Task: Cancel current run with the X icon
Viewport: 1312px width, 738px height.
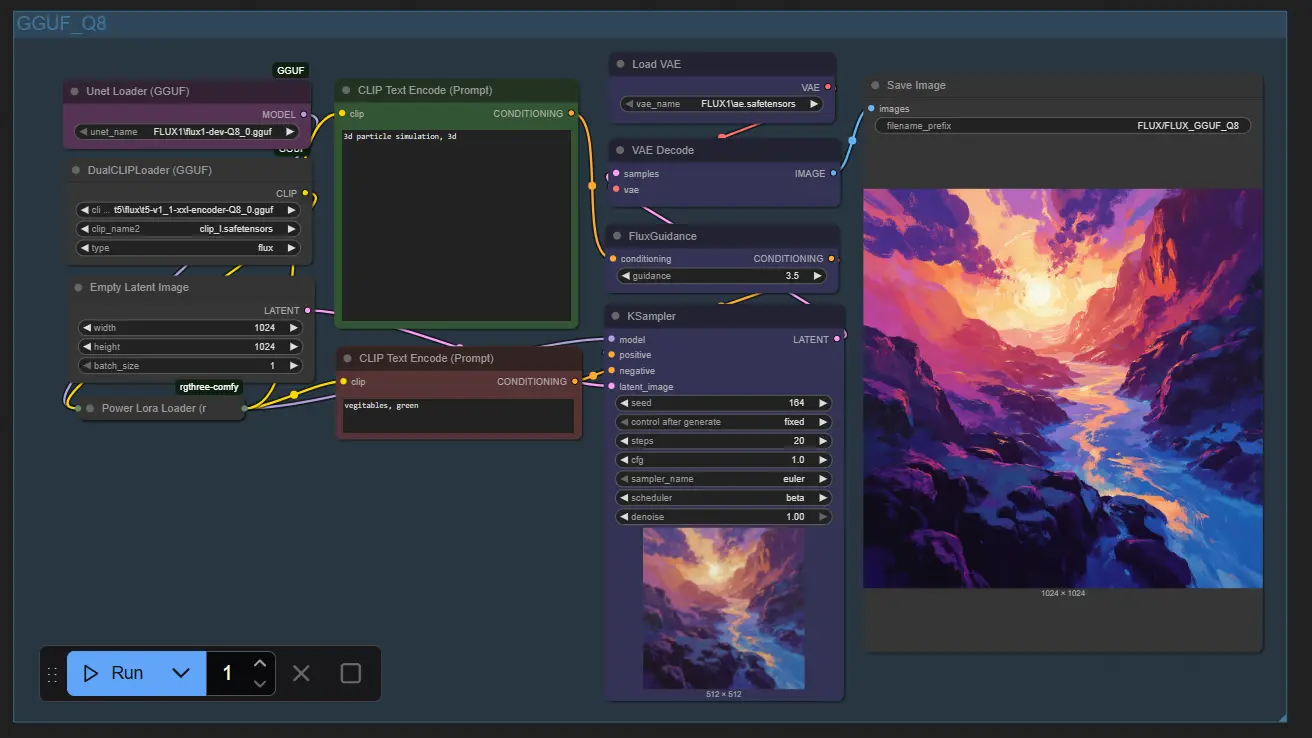Action: (x=301, y=673)
